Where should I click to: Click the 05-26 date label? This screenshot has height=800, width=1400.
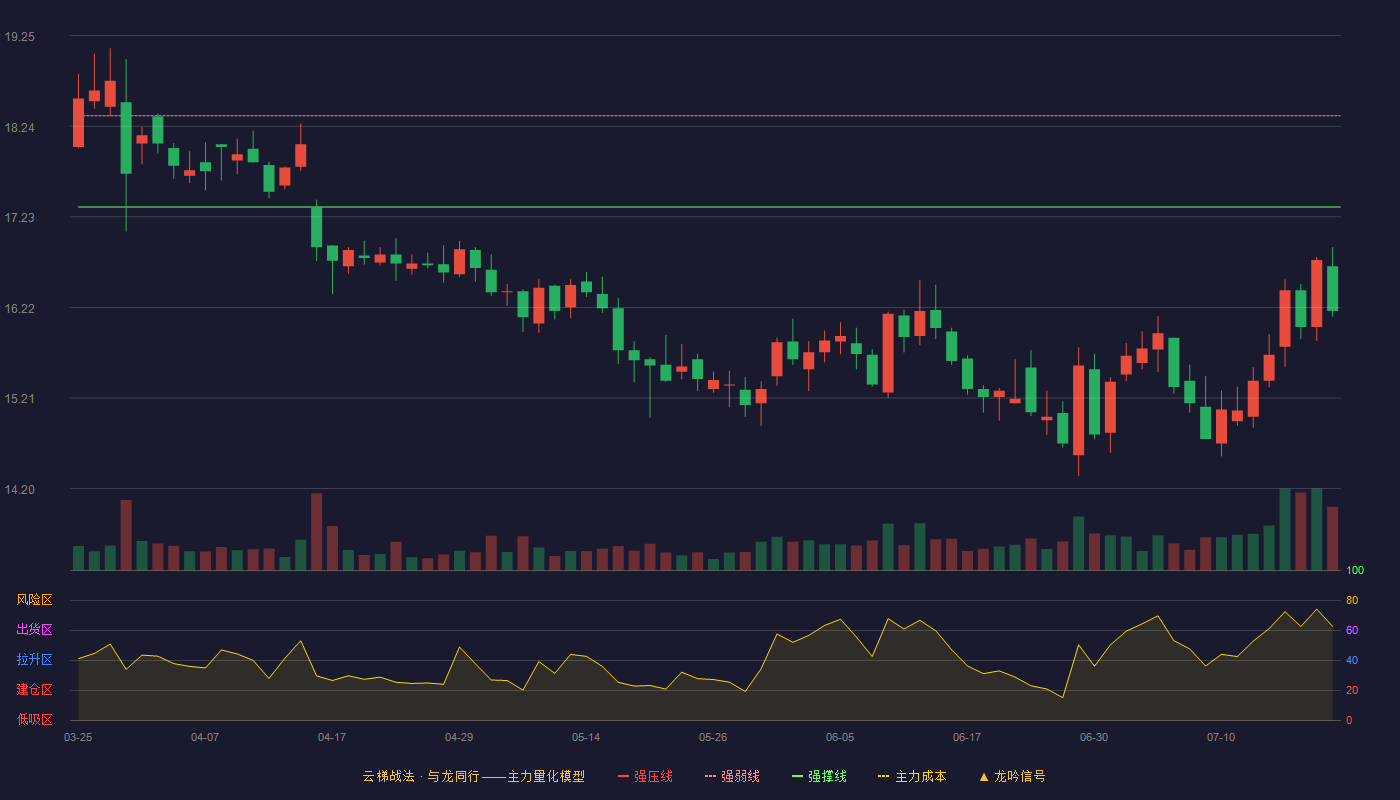pyautogui.click(x=713, y=737)
